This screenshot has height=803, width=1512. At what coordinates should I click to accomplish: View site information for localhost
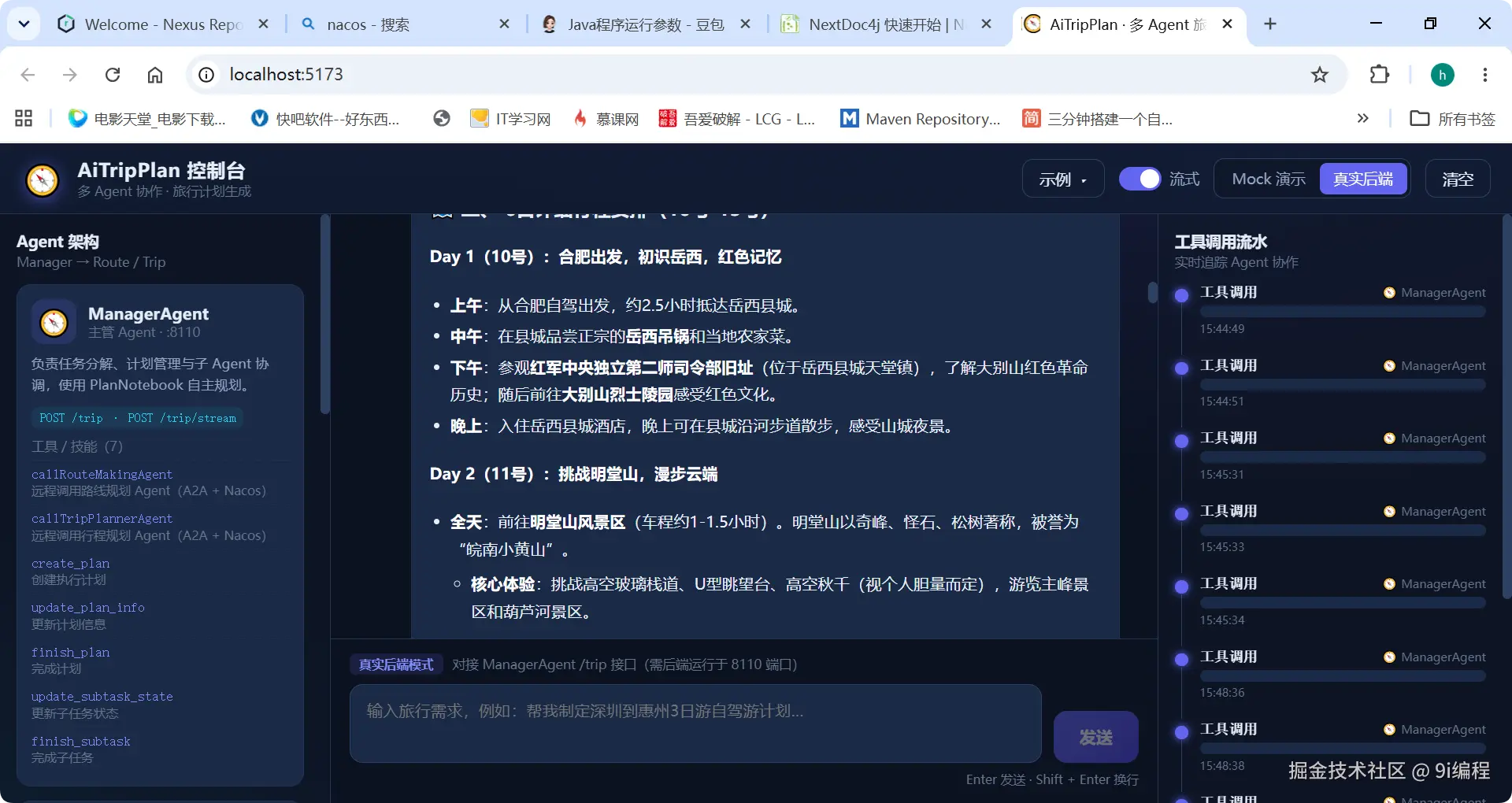tap(206, 75)
